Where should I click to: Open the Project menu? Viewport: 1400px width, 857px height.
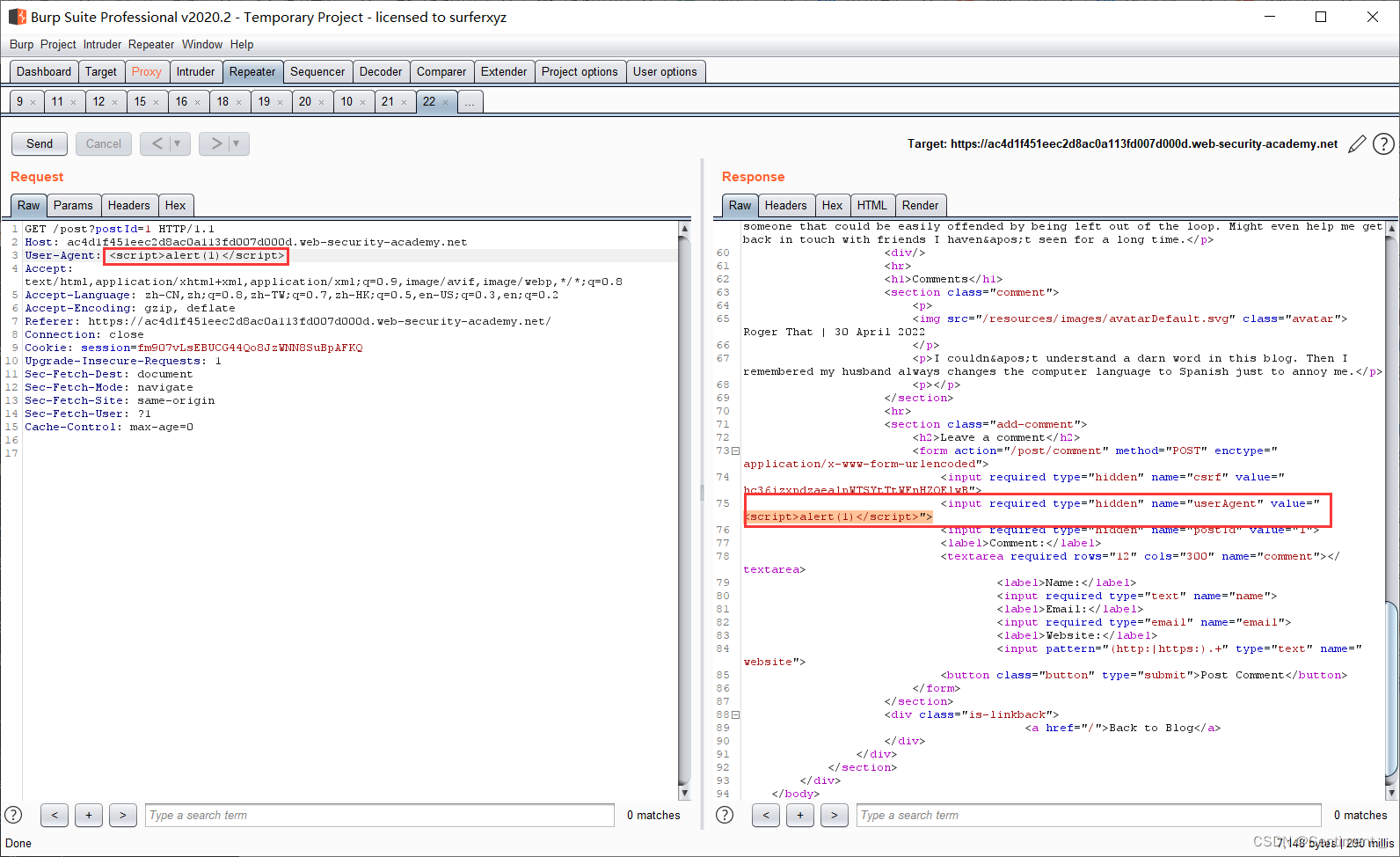[x=58, y=44]
